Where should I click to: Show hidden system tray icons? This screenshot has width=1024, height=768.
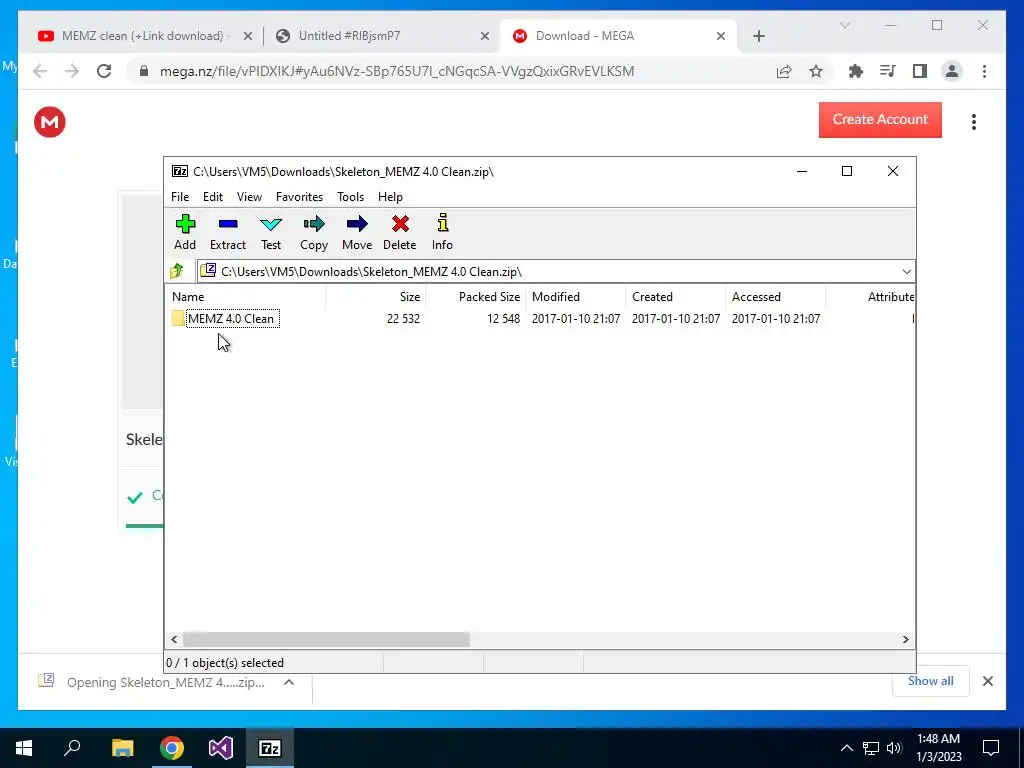[x=846, y=748]
